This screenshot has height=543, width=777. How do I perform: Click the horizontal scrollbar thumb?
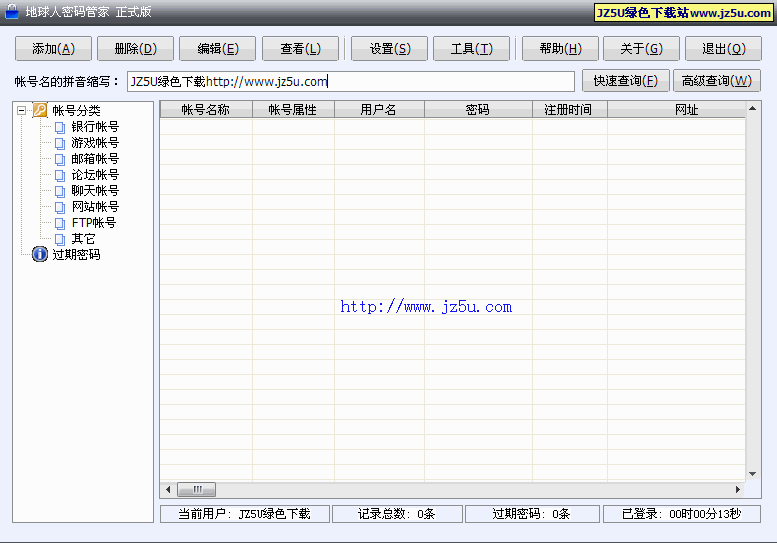[197, 489]
